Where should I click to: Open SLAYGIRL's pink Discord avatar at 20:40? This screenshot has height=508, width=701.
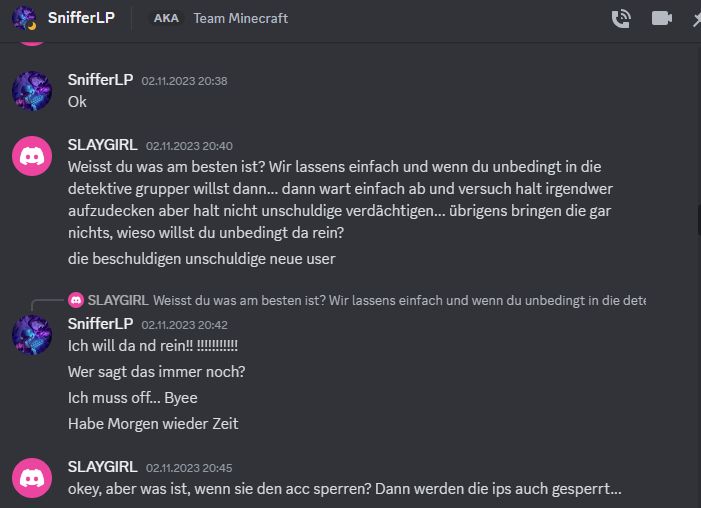(32, 156)
